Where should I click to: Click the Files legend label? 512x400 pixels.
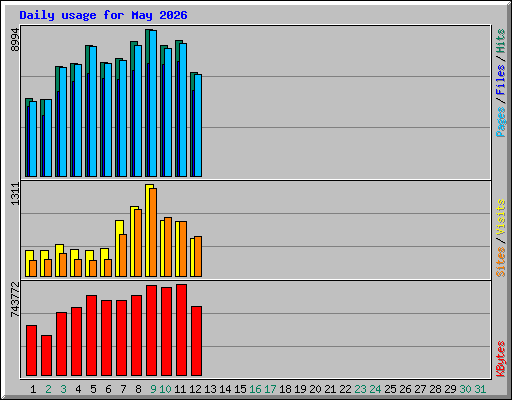(x=501, y=80)
